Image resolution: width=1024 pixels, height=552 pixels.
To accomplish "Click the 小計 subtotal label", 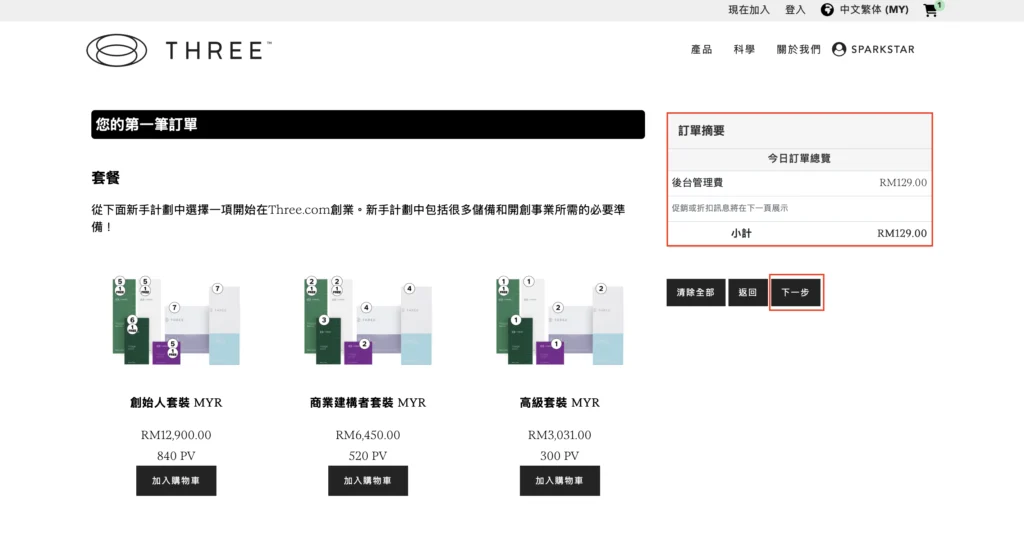I will tap(741, 233).
